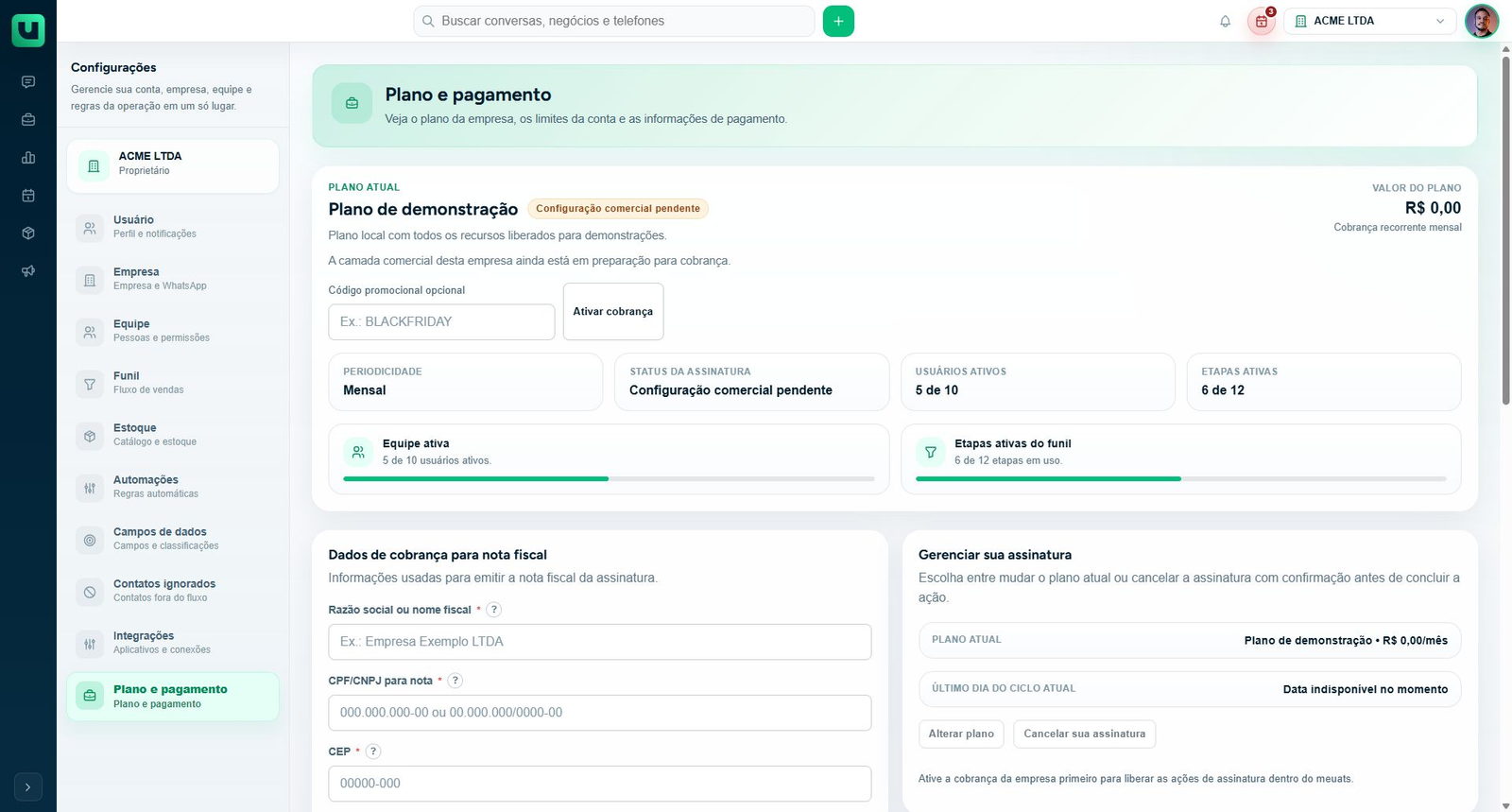This screenshot has width=1512, height=812.
Task: Click help icon next to Razão social
Action: coord(493,610)
